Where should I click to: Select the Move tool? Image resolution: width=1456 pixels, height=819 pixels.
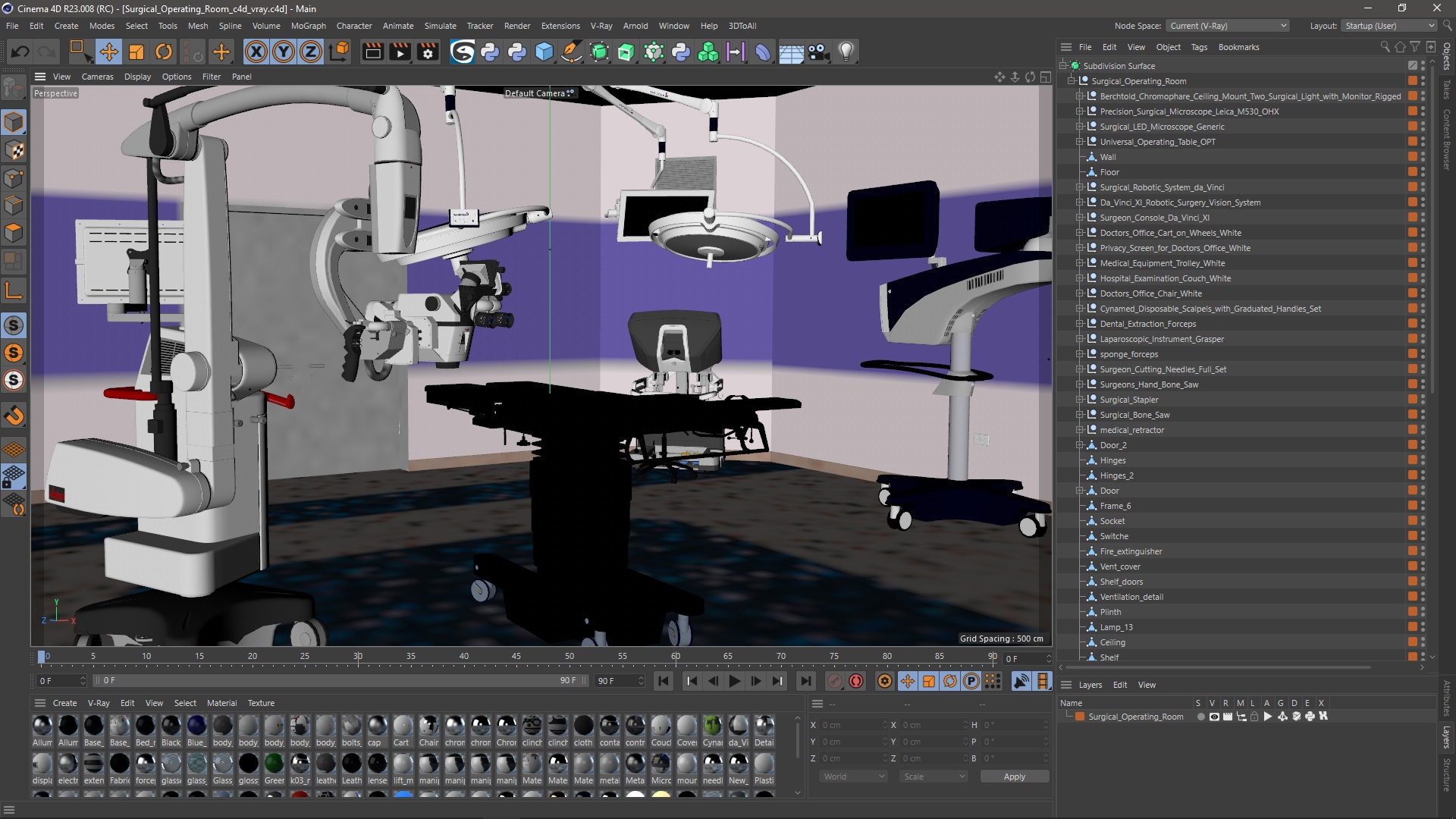pyautogui.click(x=108, y=52)
